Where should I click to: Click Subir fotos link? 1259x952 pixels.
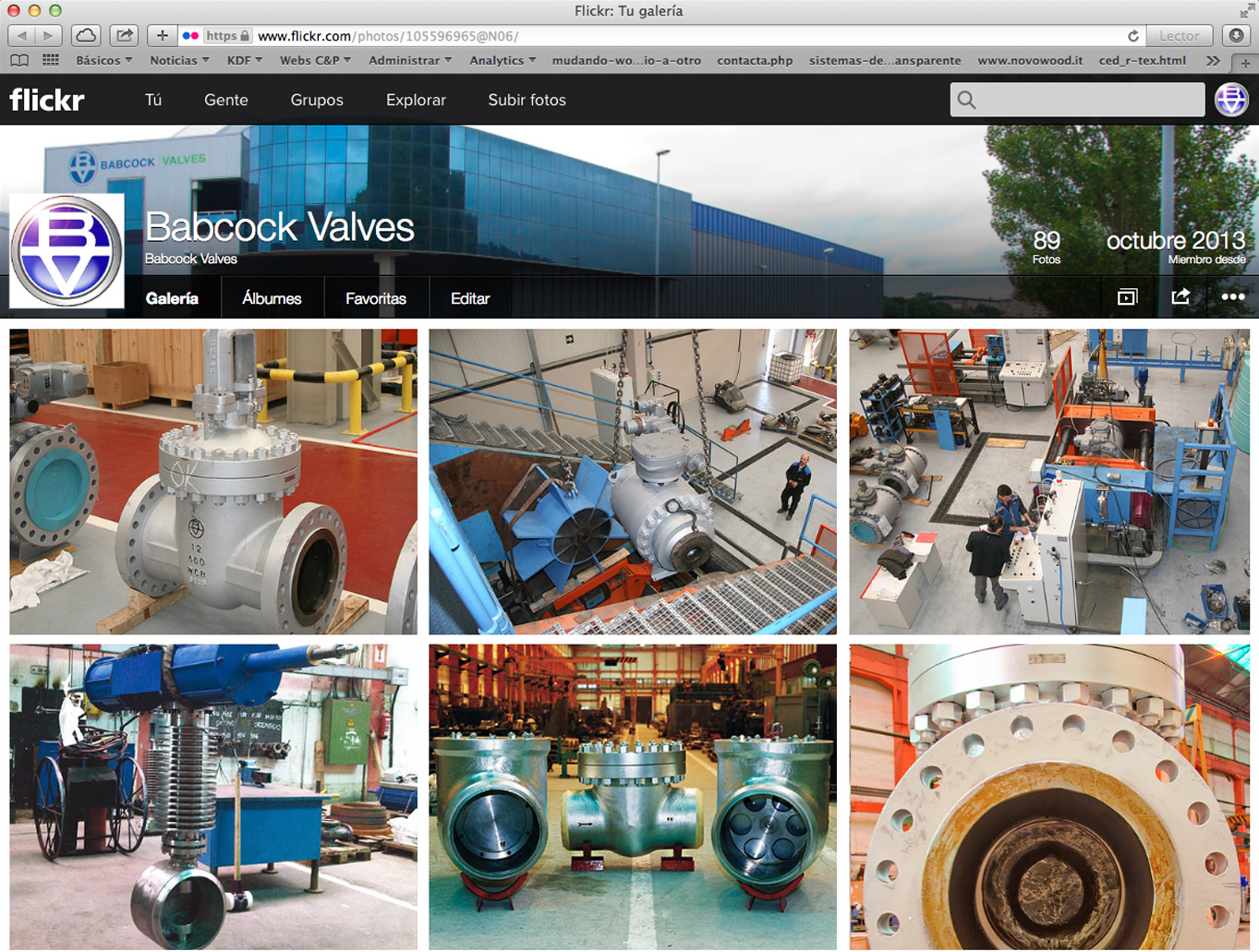(527, 100)
